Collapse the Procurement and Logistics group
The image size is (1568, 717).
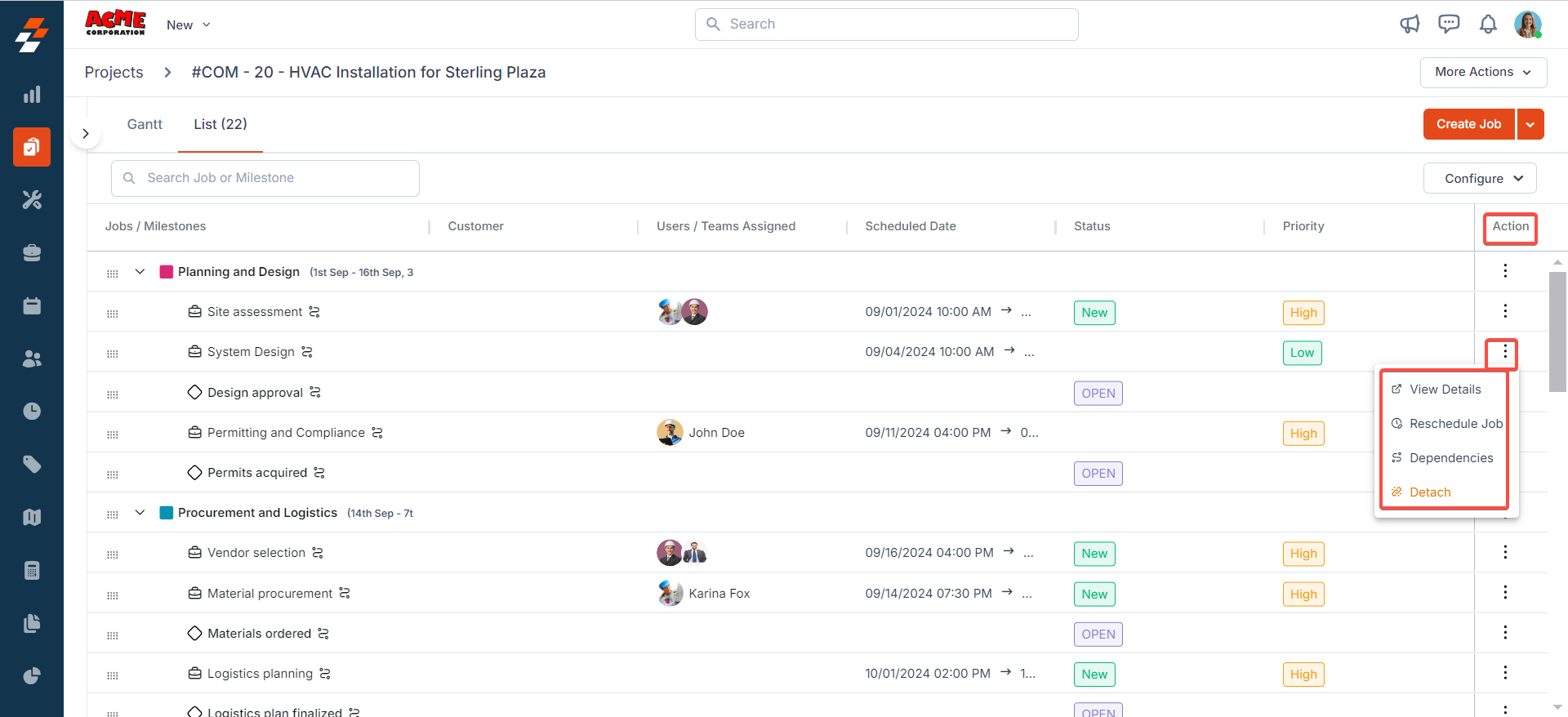tap(140, 513)
